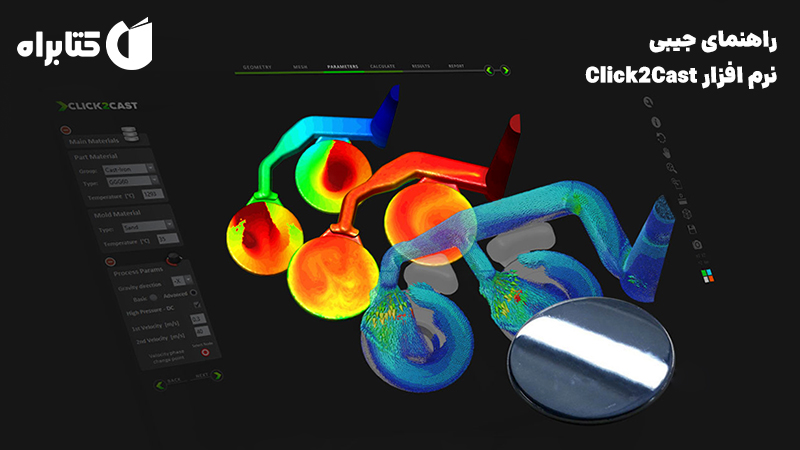The image size is (800, 450).
Task: Click the Part Material temperature field
Action: click(x=153, y=194)
